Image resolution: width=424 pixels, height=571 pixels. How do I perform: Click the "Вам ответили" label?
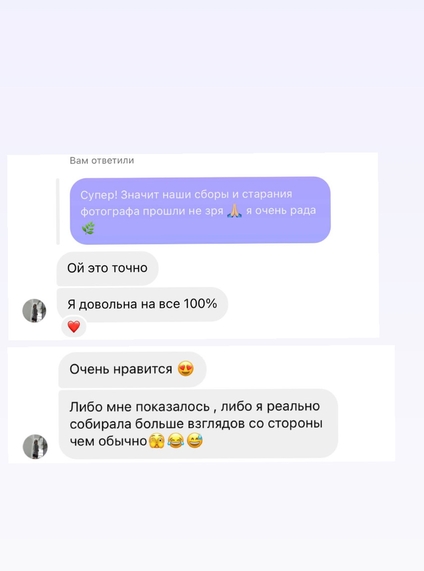point(102,161)
